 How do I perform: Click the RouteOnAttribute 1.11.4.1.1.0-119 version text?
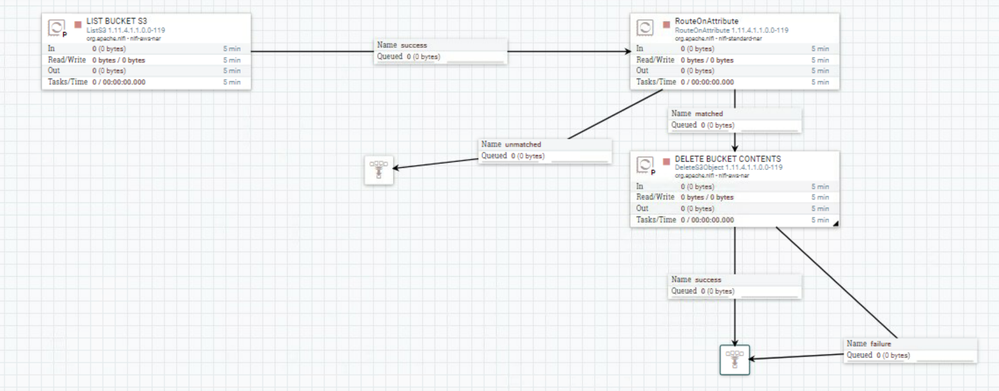point(732,30)
